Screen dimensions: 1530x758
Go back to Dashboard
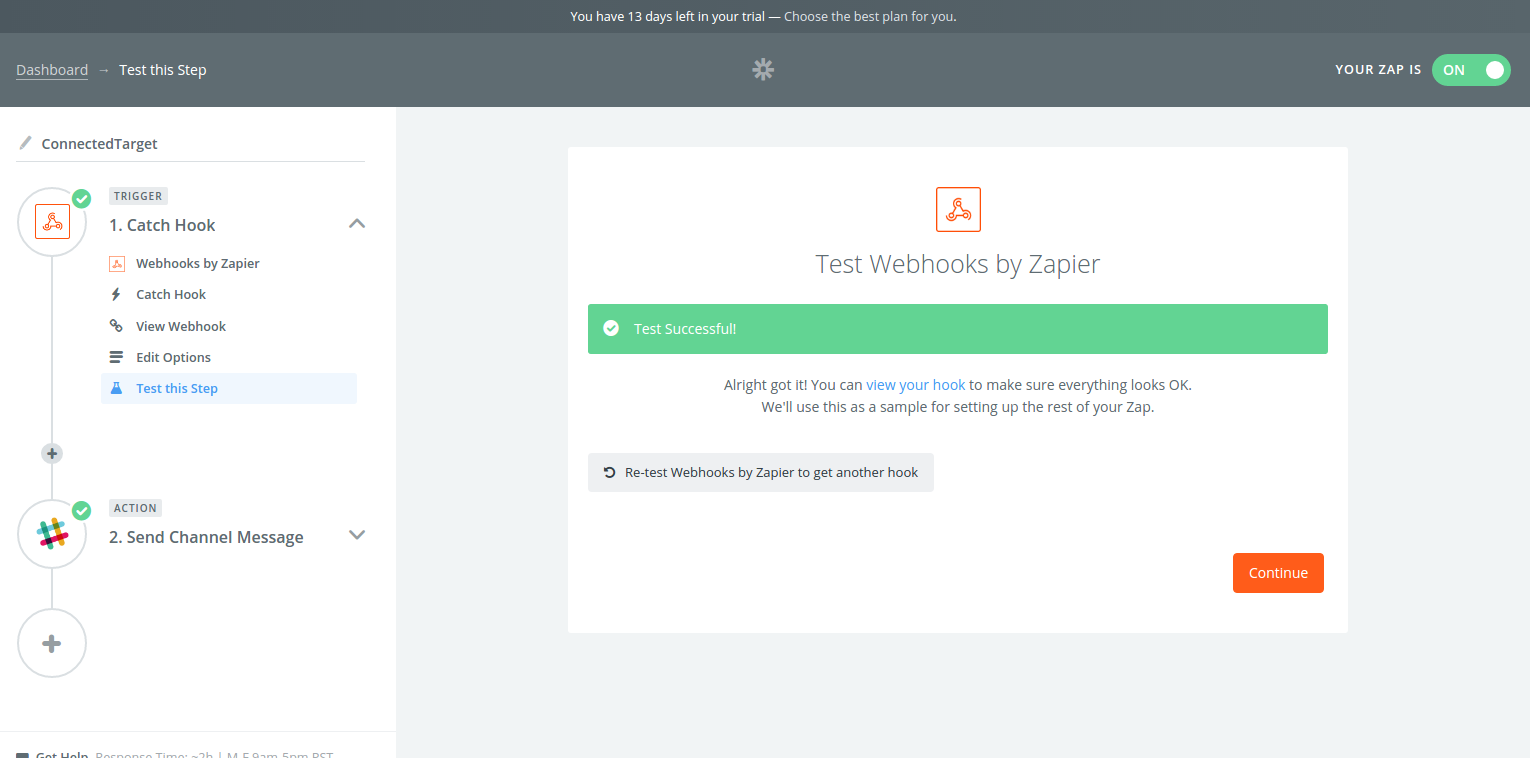52,70
